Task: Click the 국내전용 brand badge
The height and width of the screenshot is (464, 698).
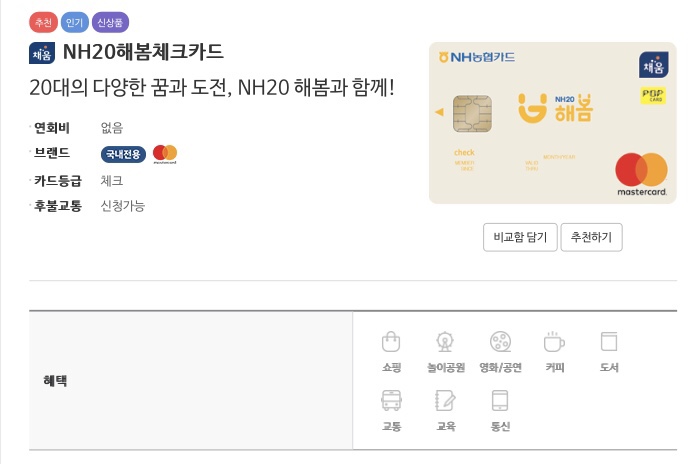Action: pos(123,154)
